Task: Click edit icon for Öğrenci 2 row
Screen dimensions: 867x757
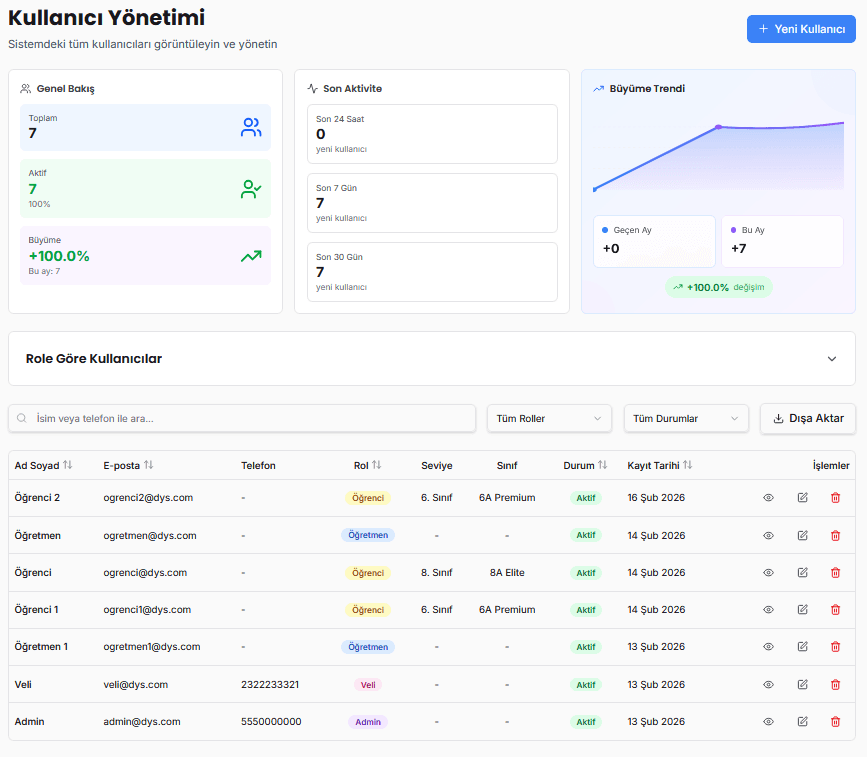Action: (802, 498)
